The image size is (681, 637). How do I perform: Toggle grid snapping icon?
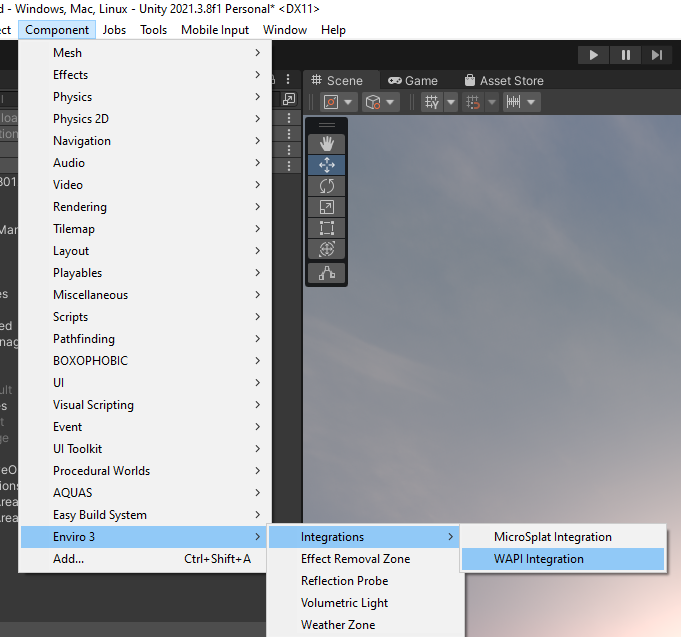click(x=473, y=102)
